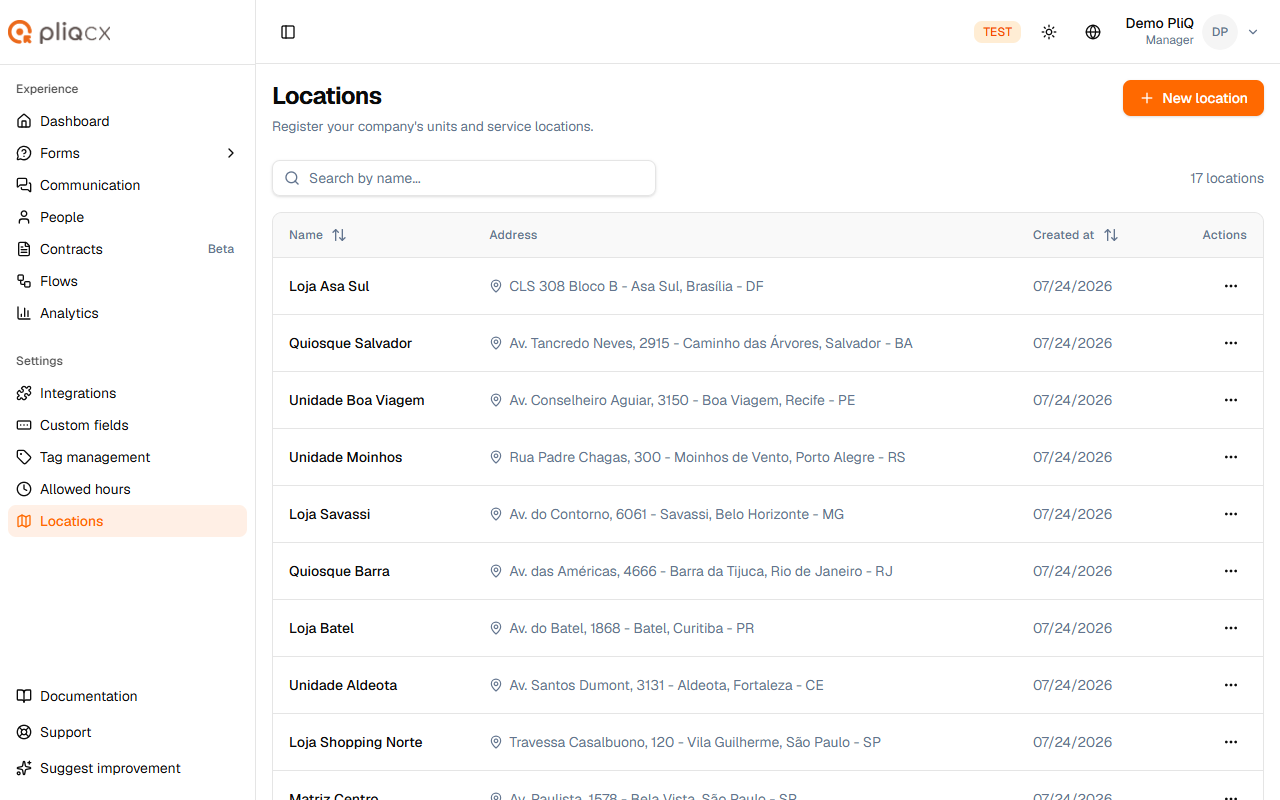Open Integrations settings
Screen dimensions: 1280x800
(x=127, y=393)
